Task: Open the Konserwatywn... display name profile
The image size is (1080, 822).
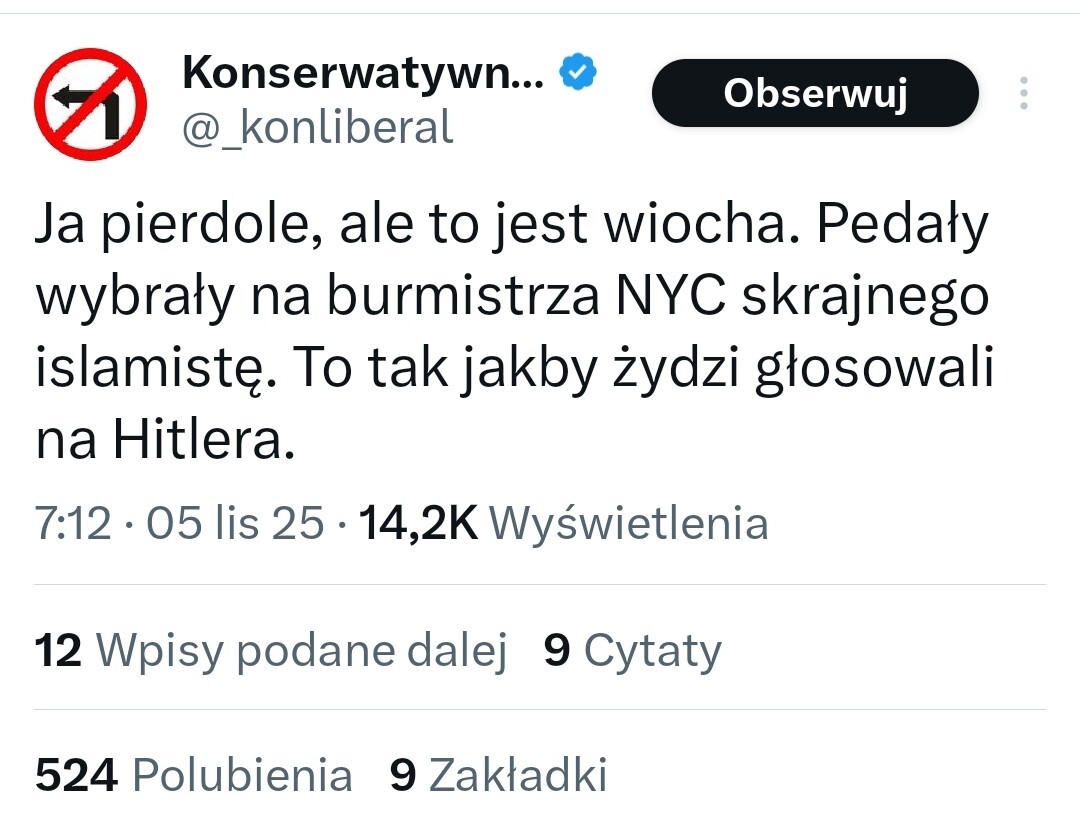Action: 362,73
